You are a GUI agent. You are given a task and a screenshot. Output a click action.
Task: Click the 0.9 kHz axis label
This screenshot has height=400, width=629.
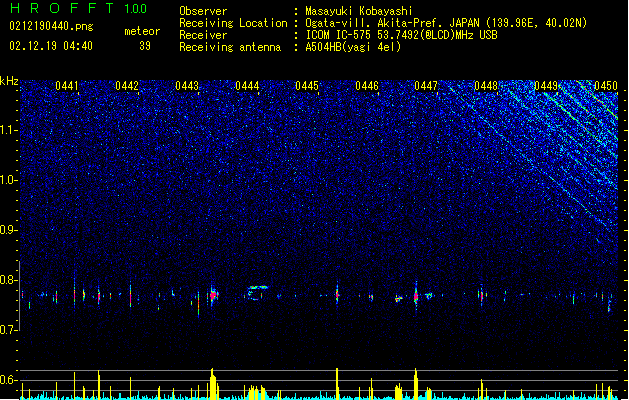(x=8, y=230)
